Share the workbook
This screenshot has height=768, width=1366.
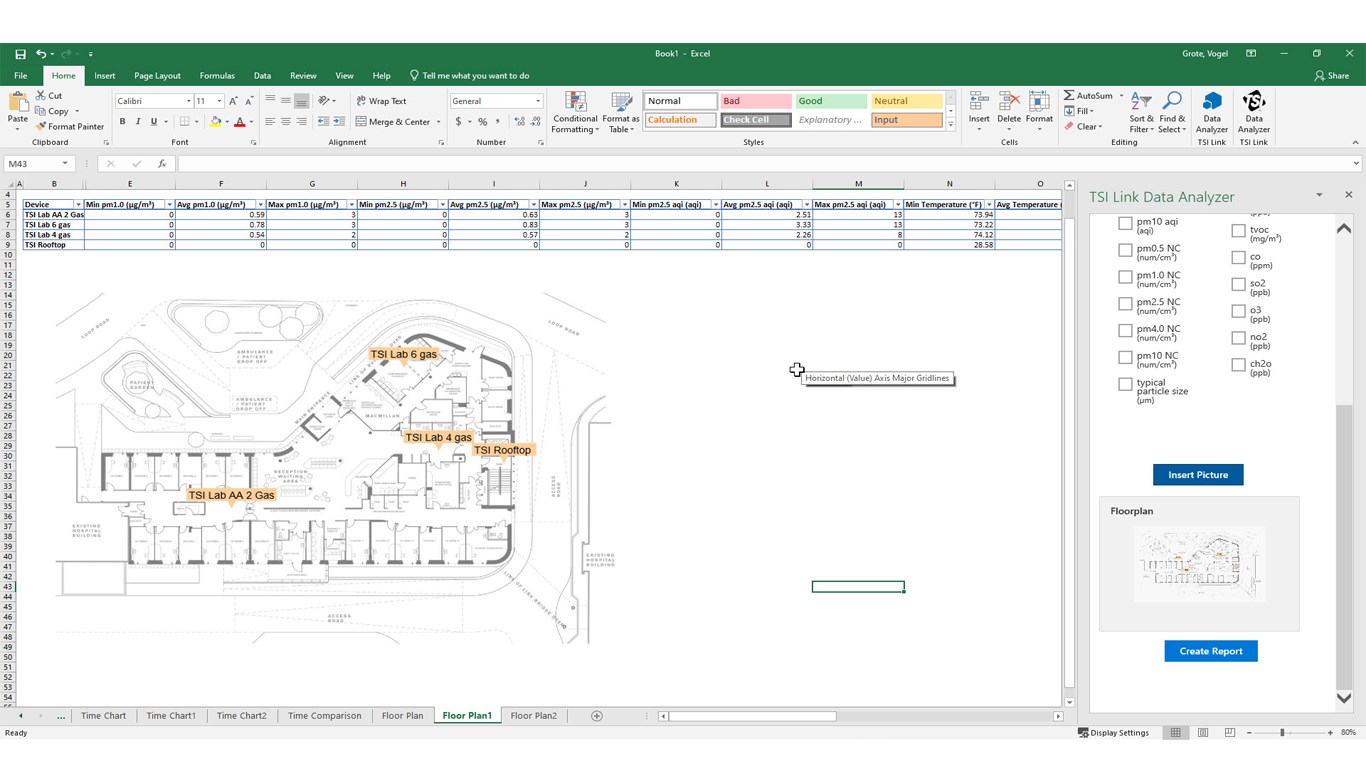[x=1332, y=76]
